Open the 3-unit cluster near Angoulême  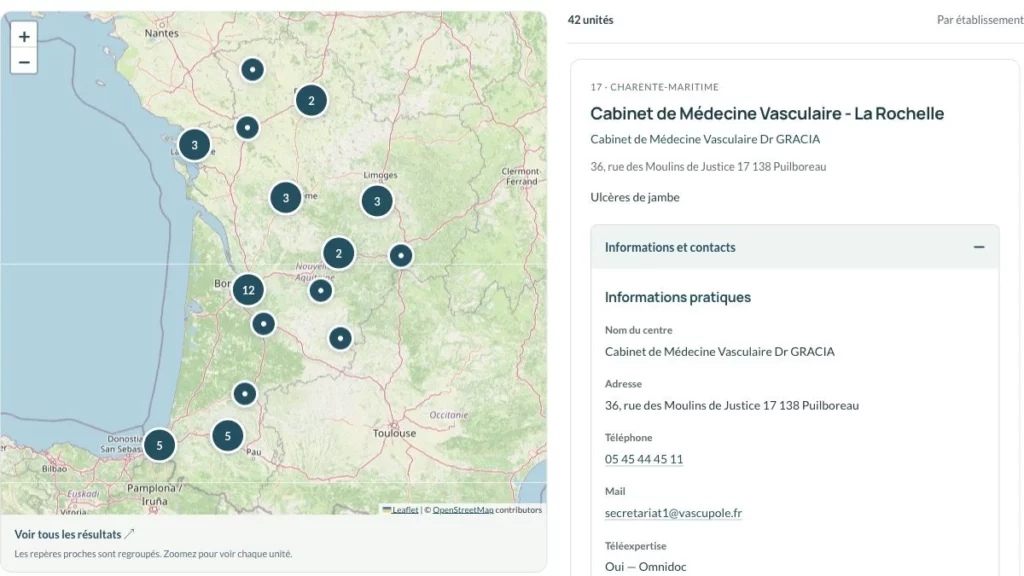pyautogui.click(x=285, y=197)
